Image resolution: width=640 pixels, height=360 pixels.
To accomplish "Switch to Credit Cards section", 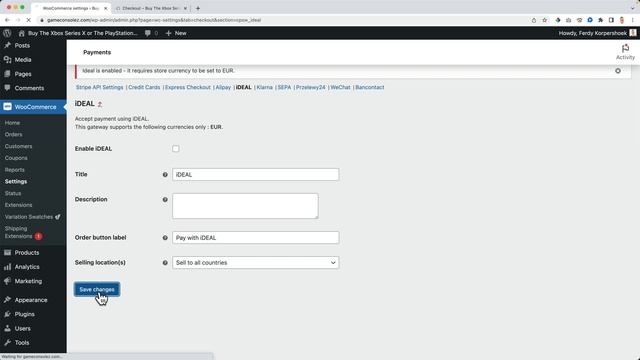I will point(144,87).
